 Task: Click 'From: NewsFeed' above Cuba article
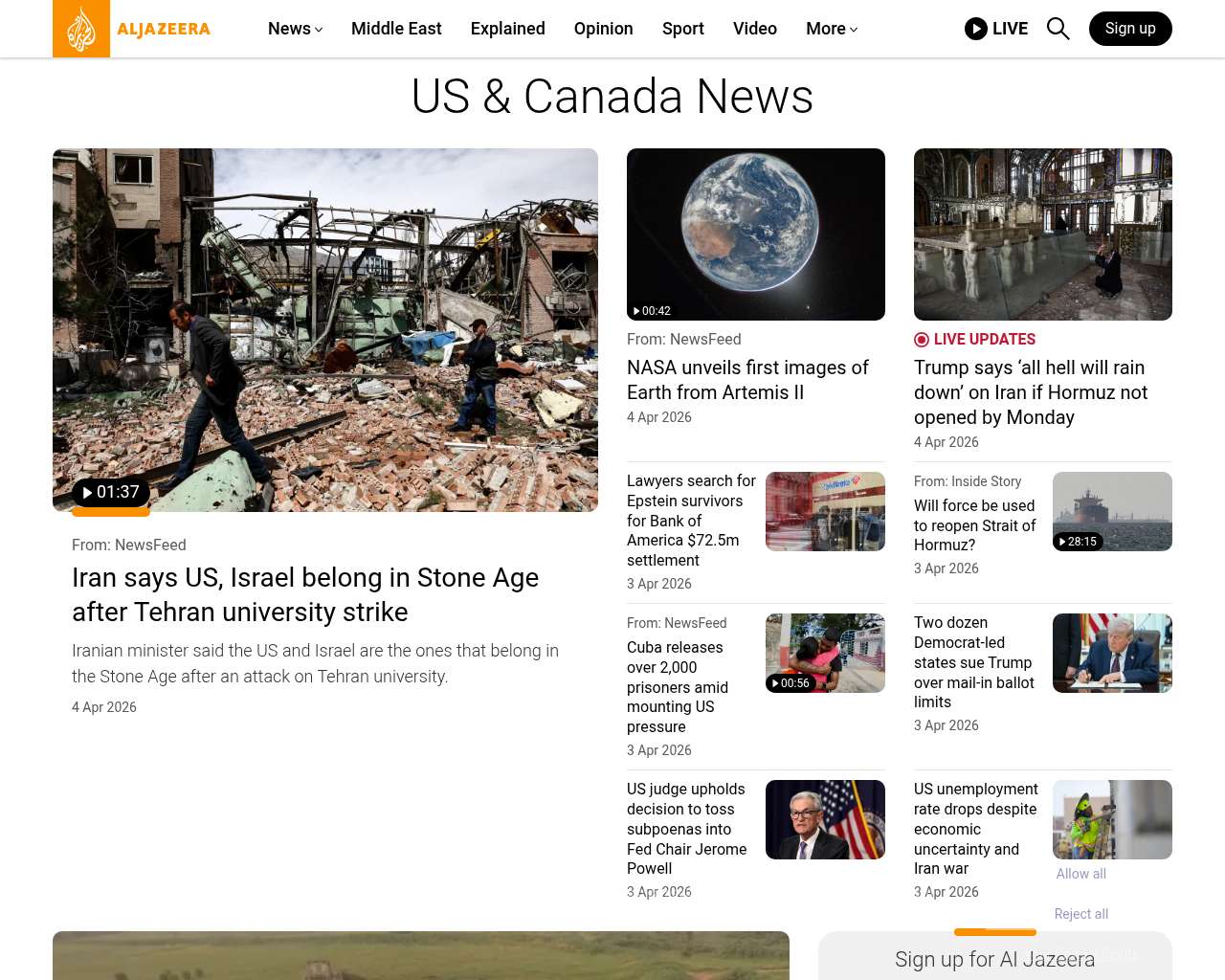677,623
